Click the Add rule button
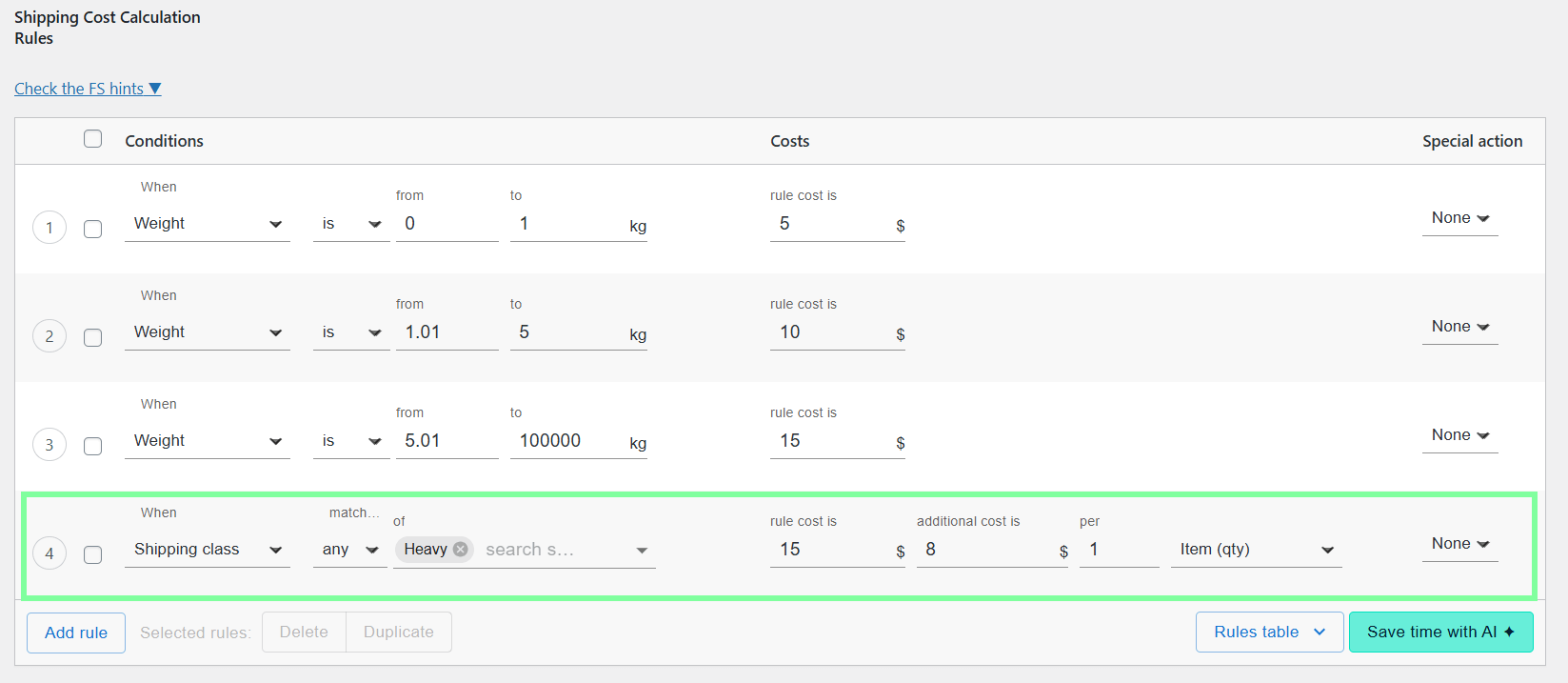Viewport: 1568px width, 683px height. tap(76, 633)
